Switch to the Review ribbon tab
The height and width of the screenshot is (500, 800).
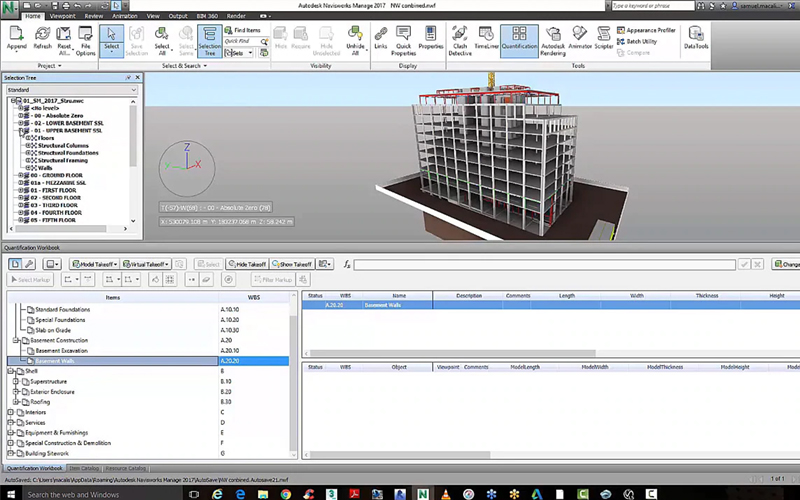click(x=93, y=16)
